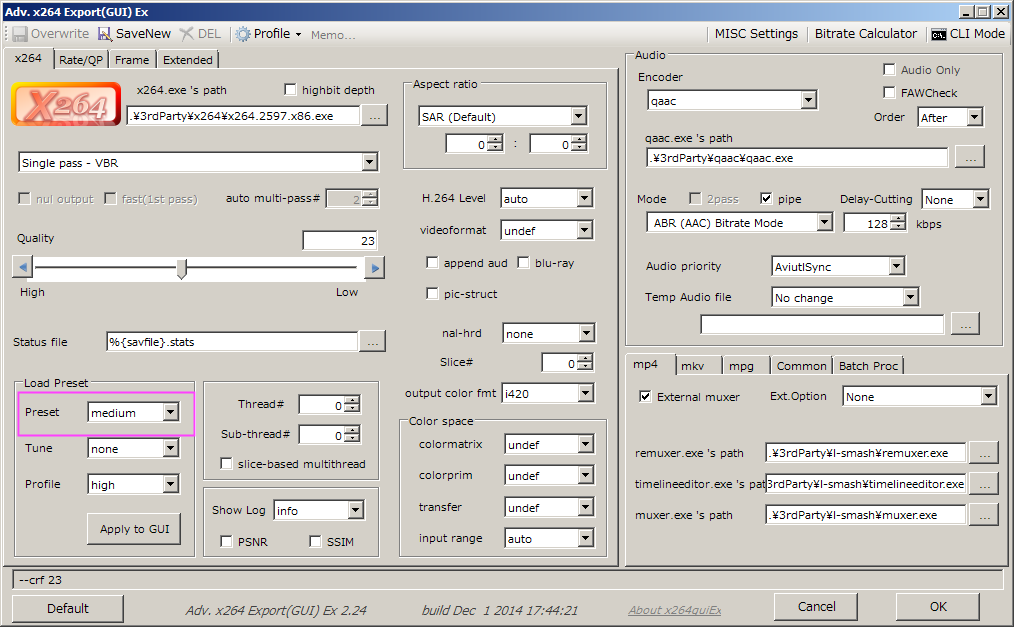Switch to the Frame tab
This screenshot has height=627, width=1014.
[x=132, y=59]
